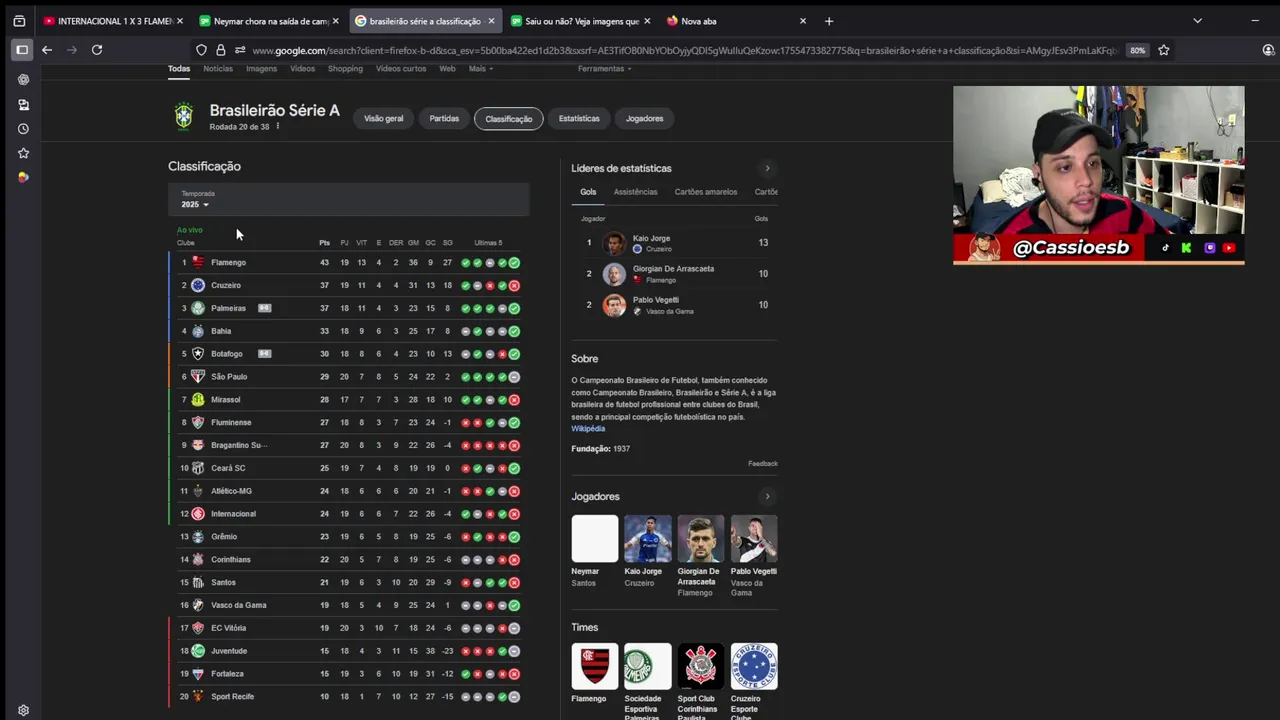
Task: Open the 'Imagens' search results filter
Action: coord(261,69)
